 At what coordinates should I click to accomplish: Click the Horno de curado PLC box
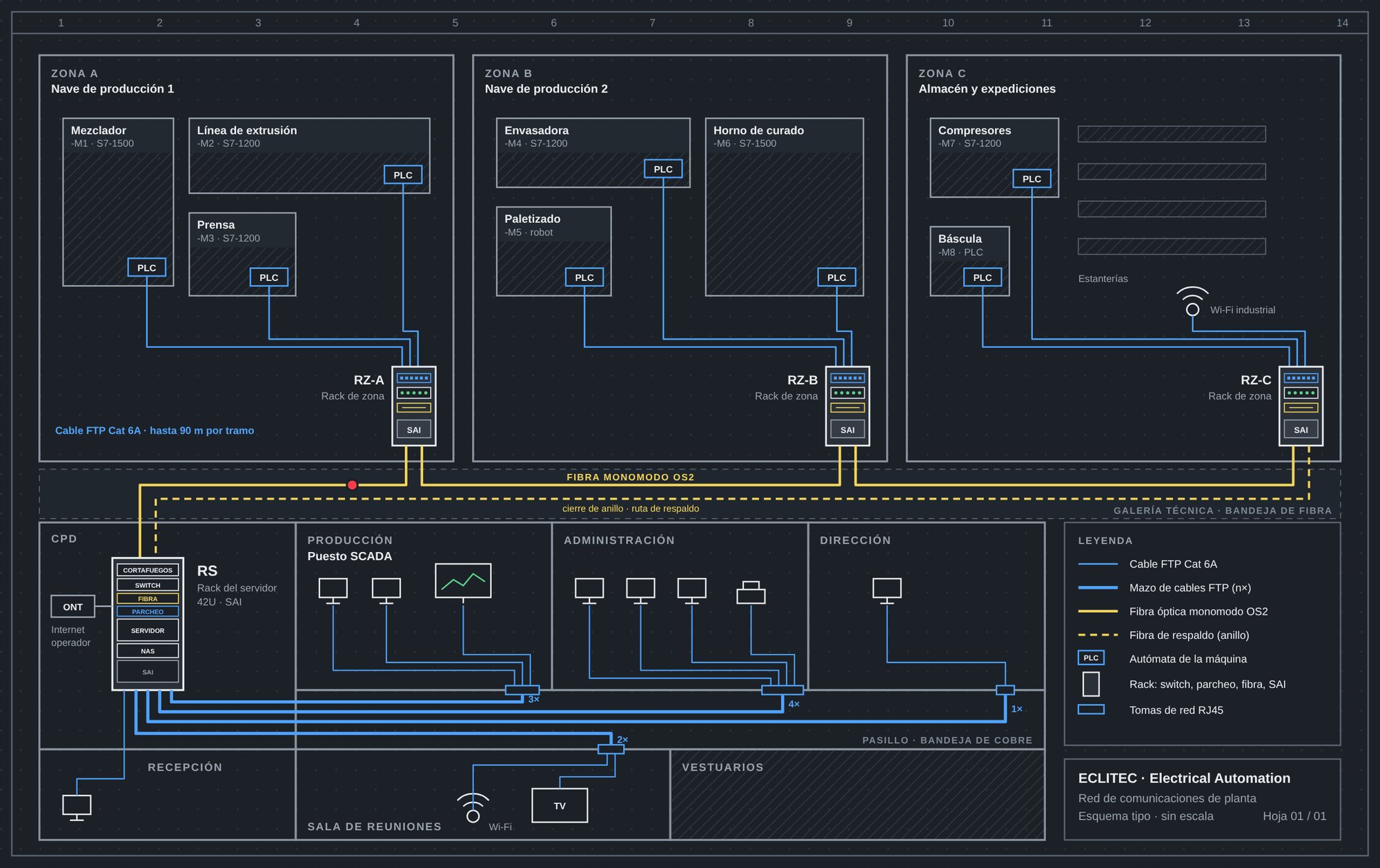coord(836,277)
